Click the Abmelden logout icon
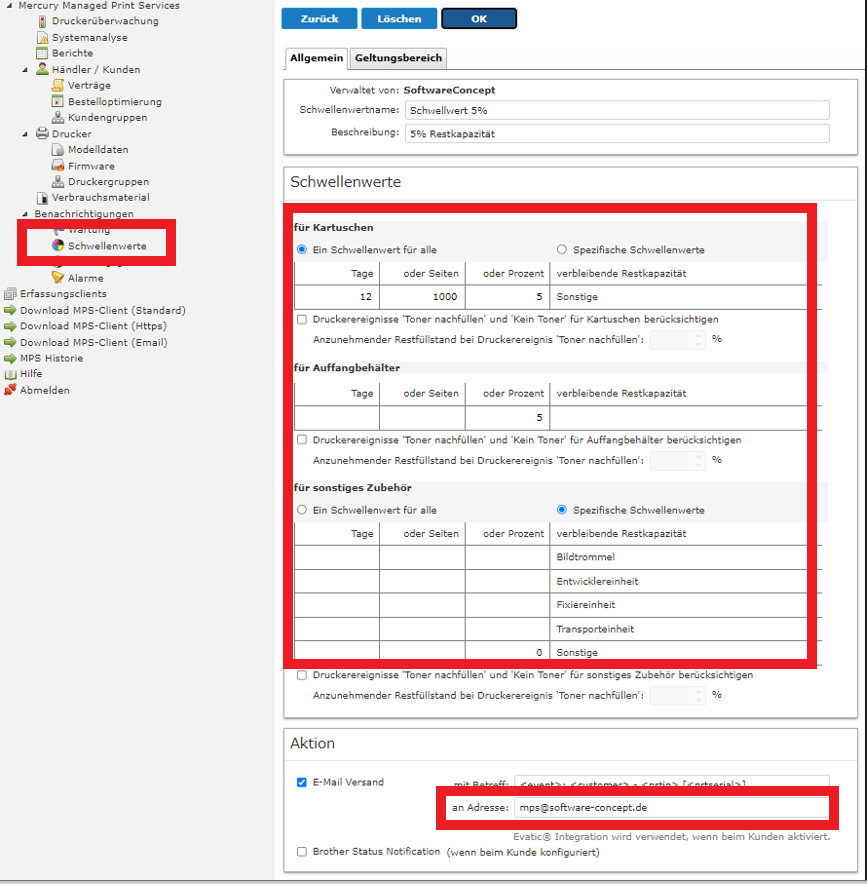The width and height of the screenshot is (867, 884). (11, 390)
